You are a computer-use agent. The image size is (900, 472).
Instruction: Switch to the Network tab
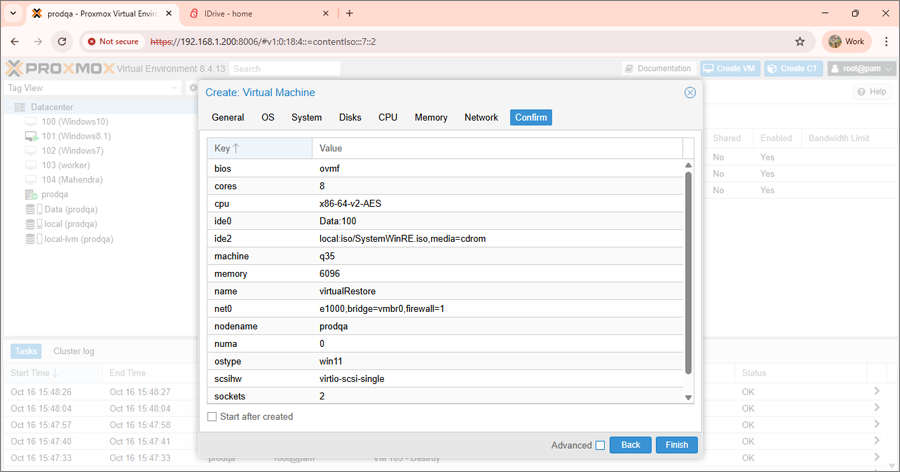click(481, 117)
